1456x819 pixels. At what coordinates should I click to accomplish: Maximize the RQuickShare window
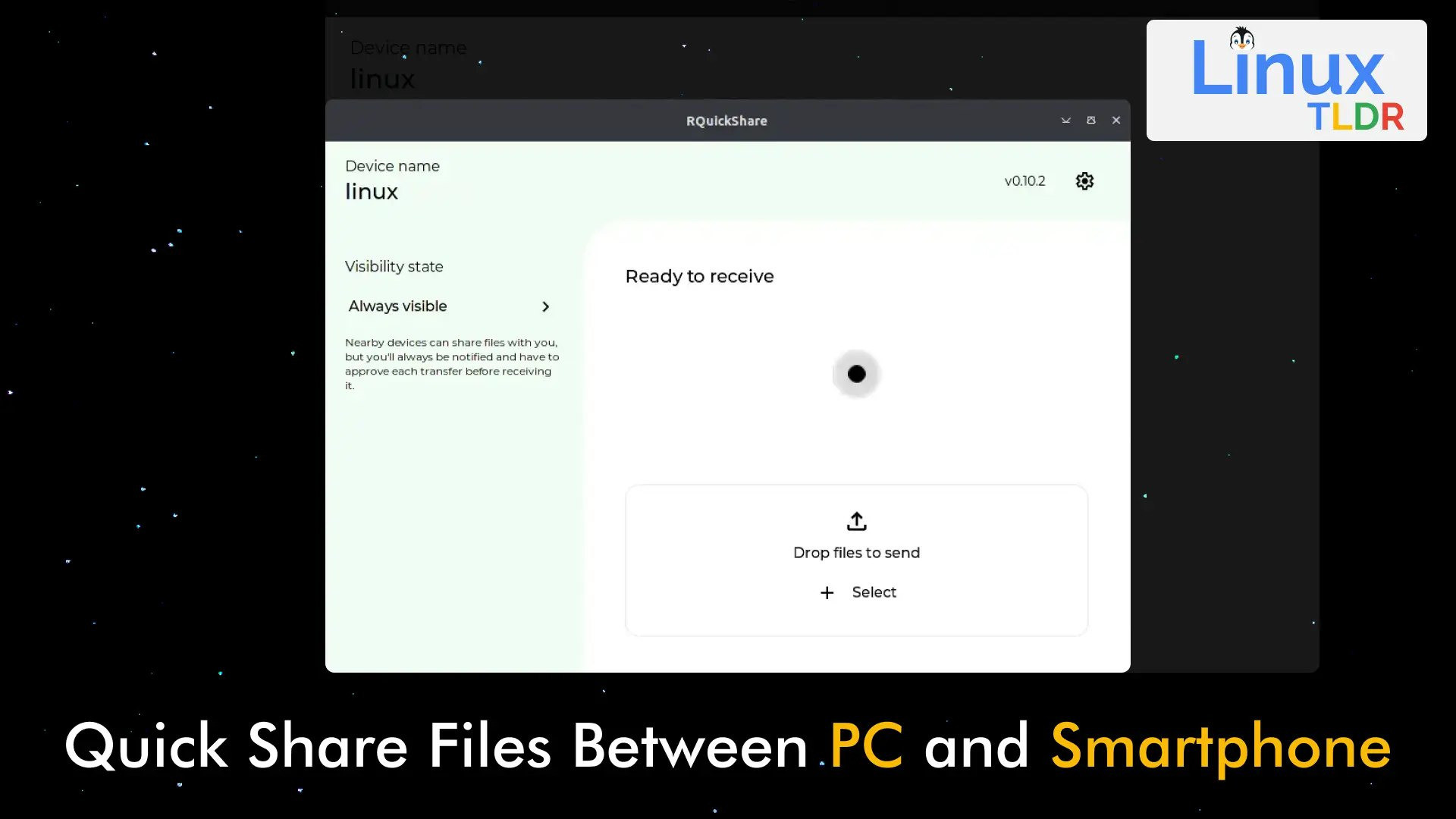[1090, 121]
